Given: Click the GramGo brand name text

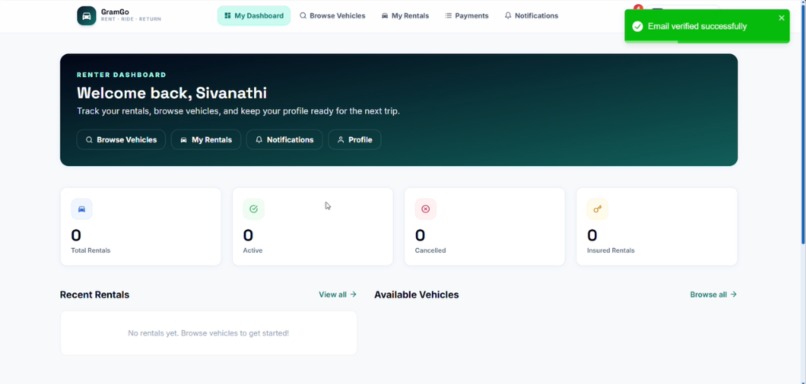Looking at the screenshot, I should click(x=115, y=12).
